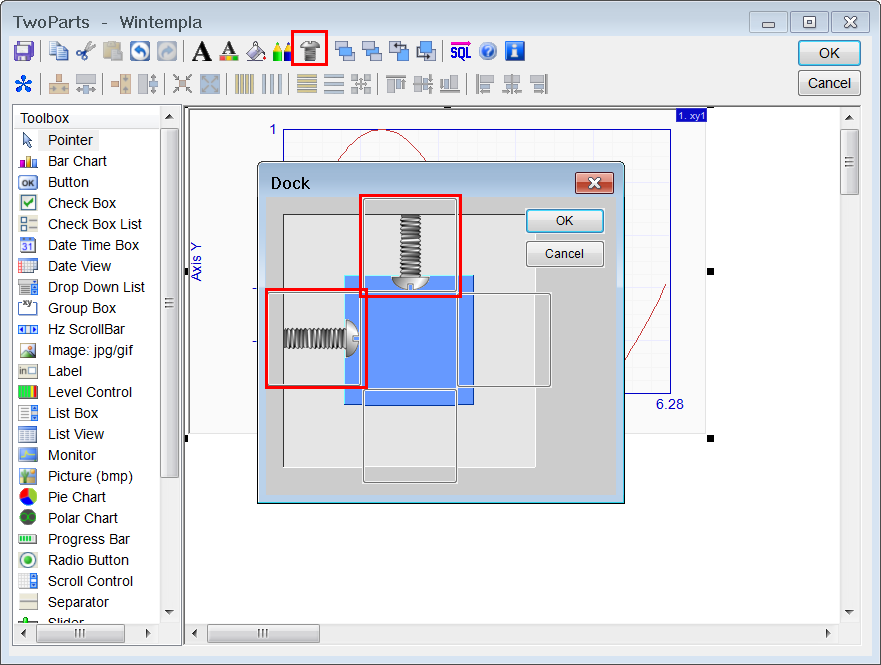The height and width of the screenshot is (665, 881).
Task: Click the main Wintempla Cancel button
Action: [x=829, y=83]
